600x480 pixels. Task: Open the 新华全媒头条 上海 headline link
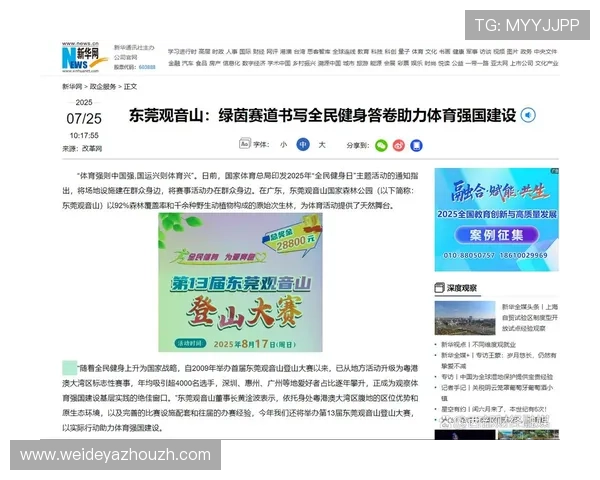(x=530, y=317)
